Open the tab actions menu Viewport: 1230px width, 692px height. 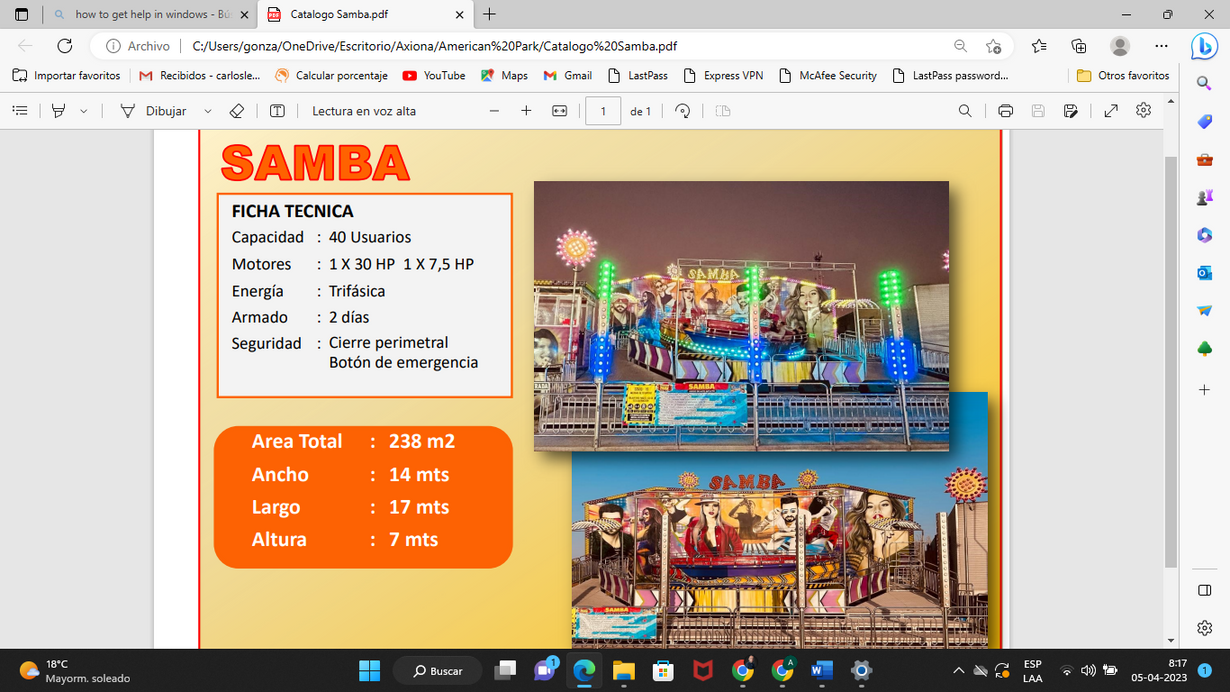(21, 15)
